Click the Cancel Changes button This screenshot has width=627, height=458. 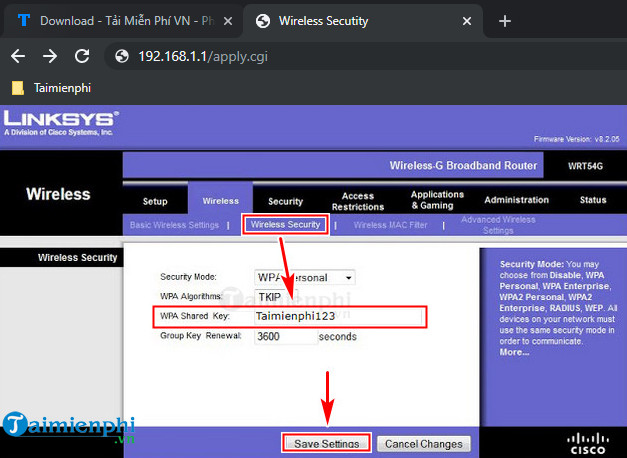[423, 444]
